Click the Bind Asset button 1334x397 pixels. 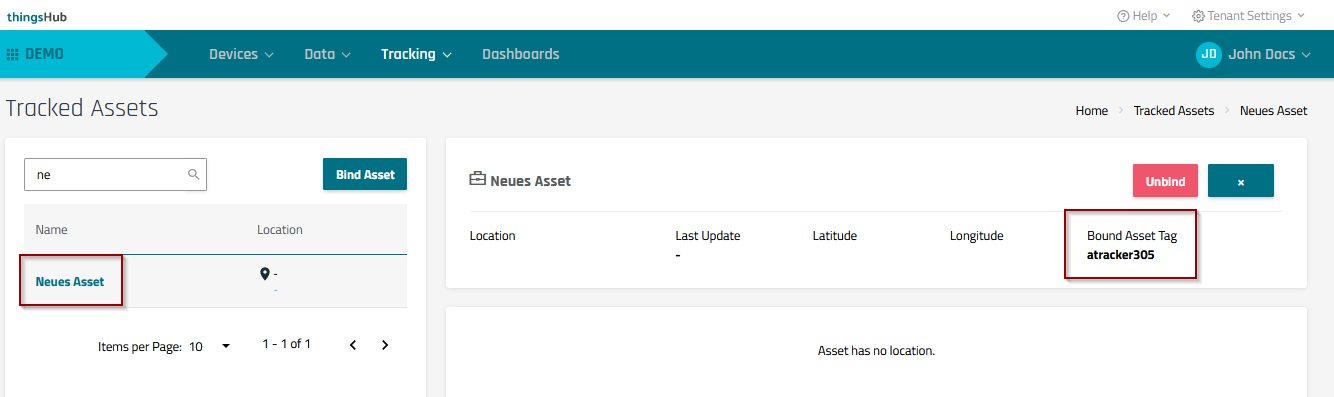point(365,174)
